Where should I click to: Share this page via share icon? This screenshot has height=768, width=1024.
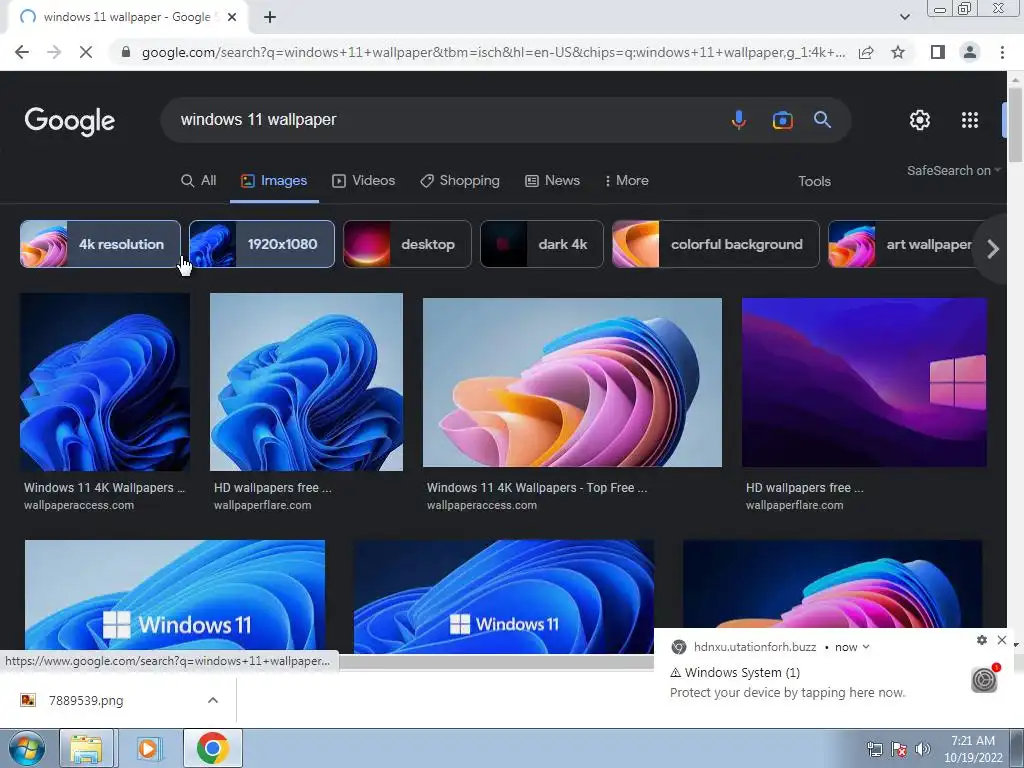866,52
